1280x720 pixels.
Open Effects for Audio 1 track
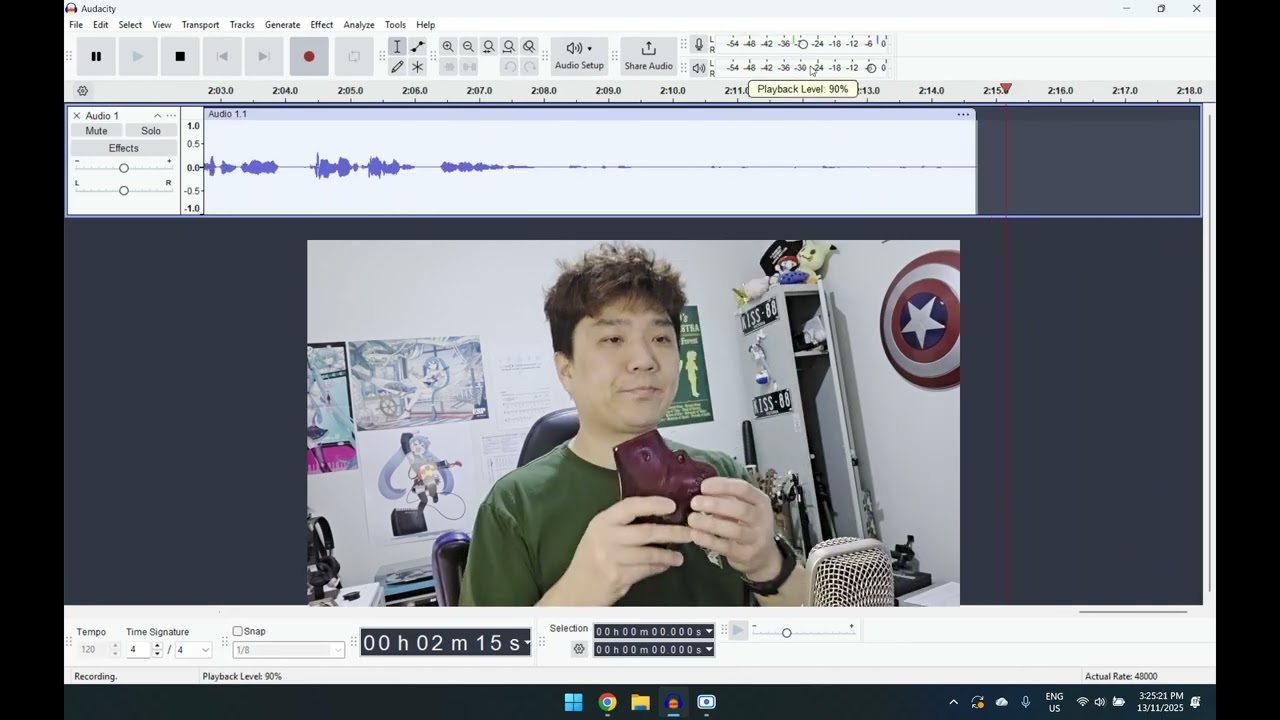[x=124, y=148]
